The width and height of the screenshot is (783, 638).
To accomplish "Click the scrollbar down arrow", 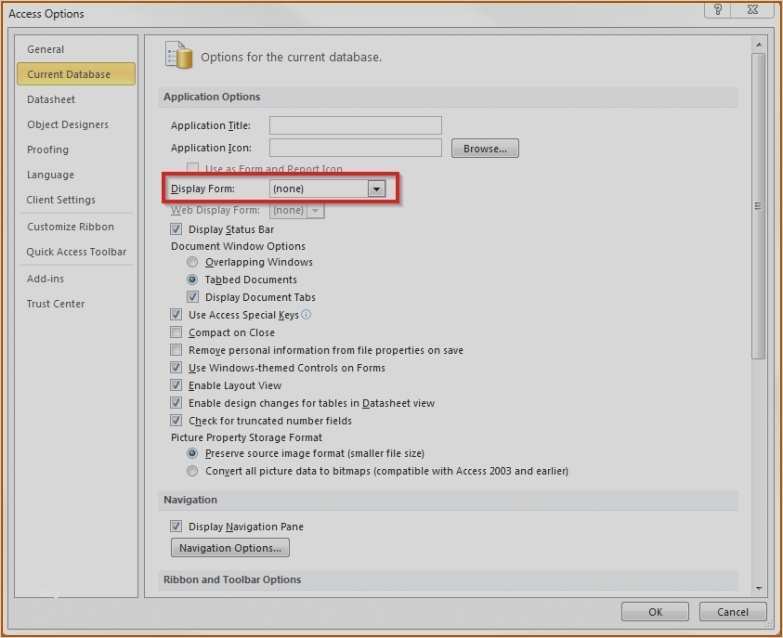I will (759, 588).
